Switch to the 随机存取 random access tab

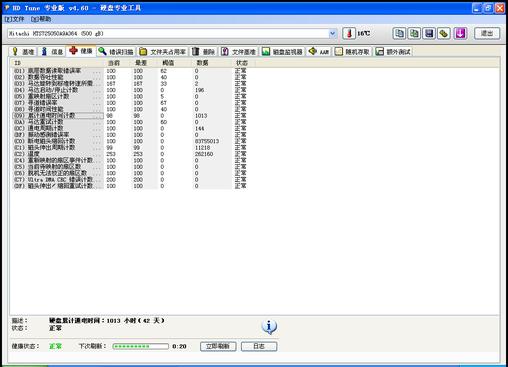[352, 52]
